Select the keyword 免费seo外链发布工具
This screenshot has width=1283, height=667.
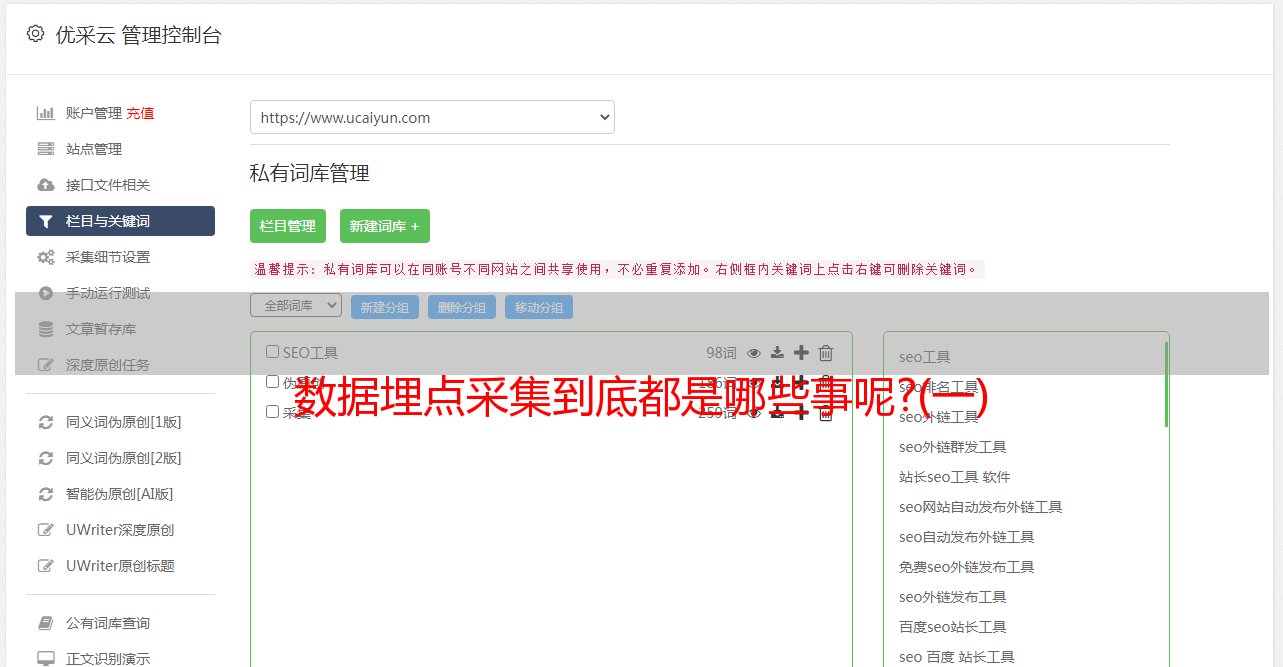[x=967, y=567]
